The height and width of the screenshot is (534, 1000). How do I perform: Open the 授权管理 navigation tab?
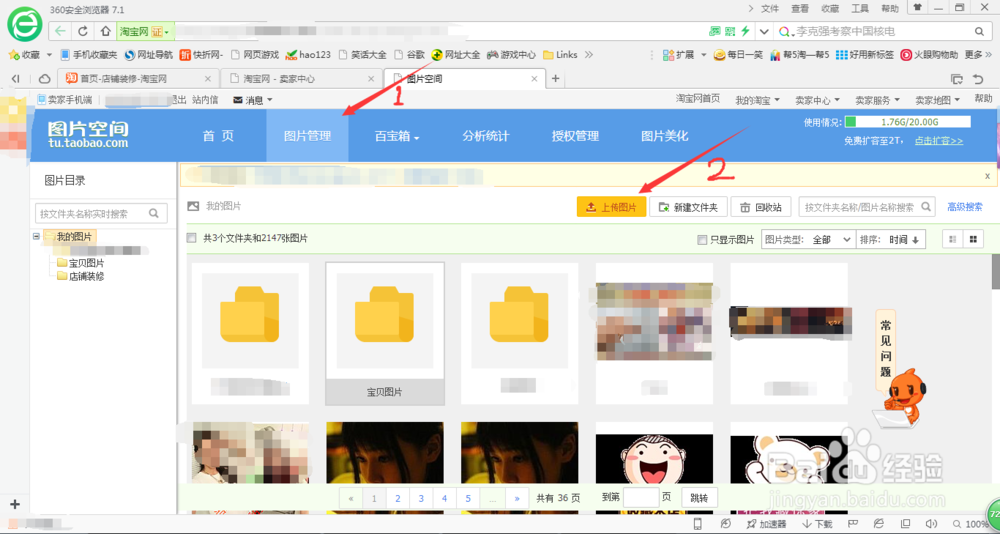tap(575, 136)
